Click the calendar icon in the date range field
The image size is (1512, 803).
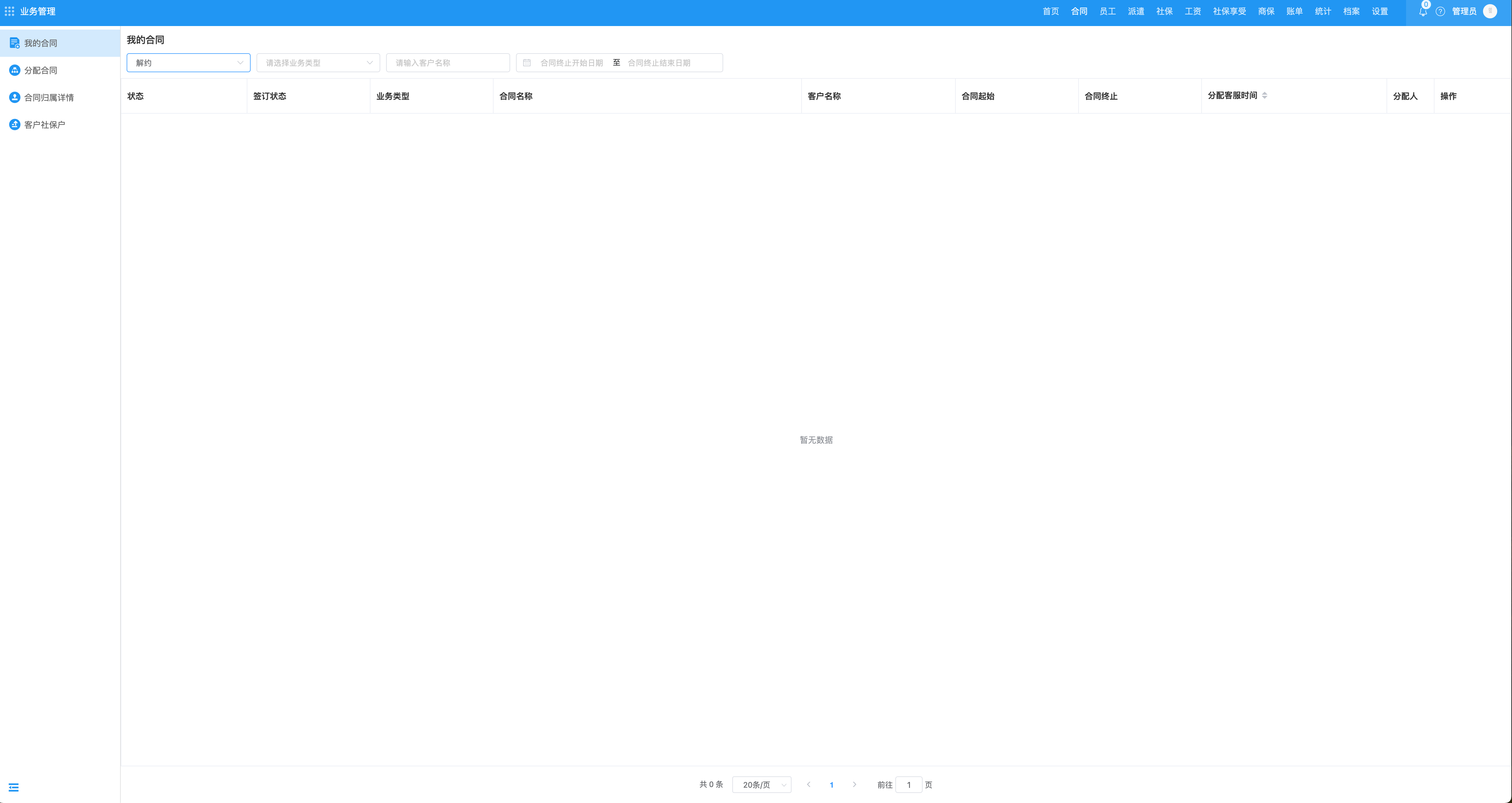click(x=526, y=63)
